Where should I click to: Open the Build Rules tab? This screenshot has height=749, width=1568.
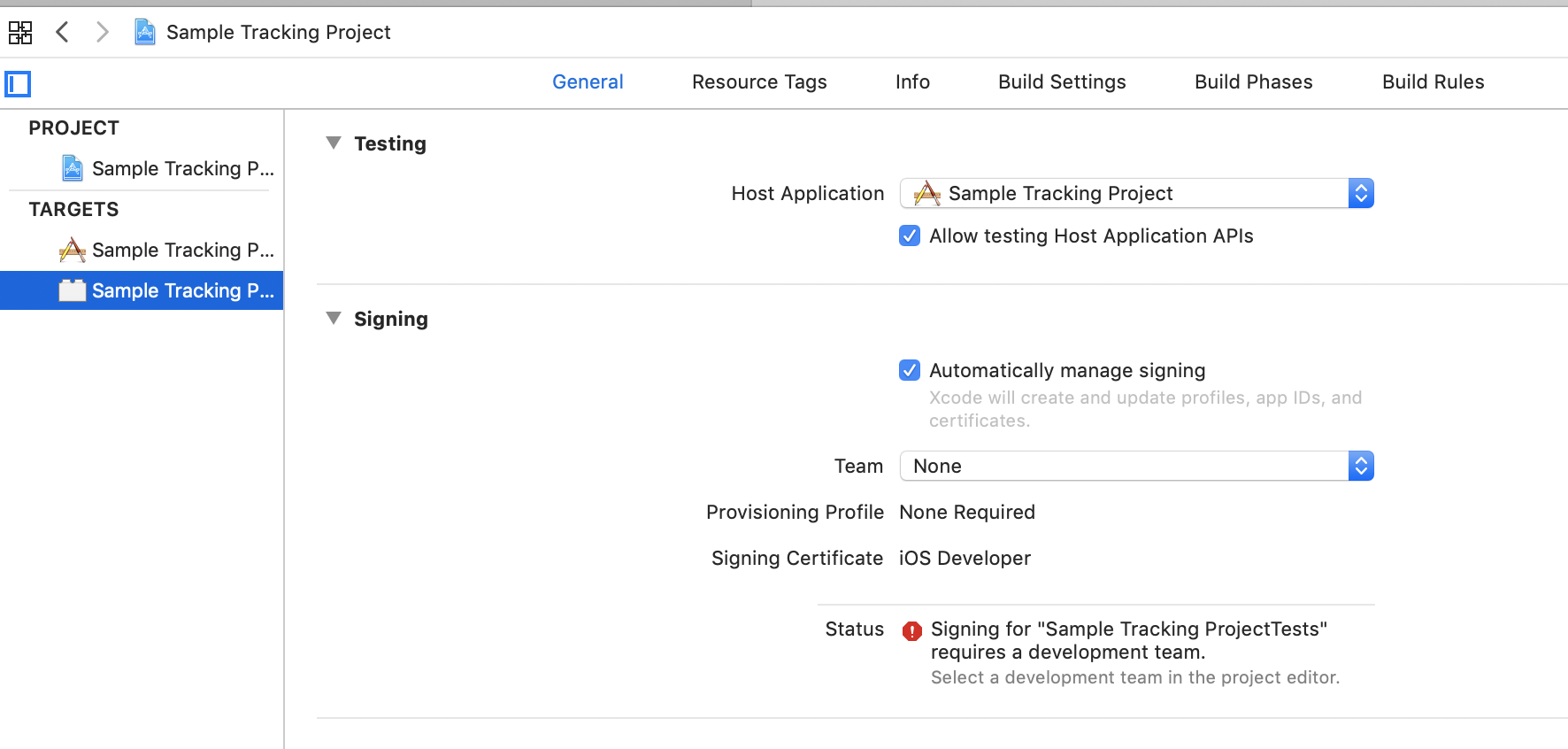pyautogui.click(x=1433, y=82)
